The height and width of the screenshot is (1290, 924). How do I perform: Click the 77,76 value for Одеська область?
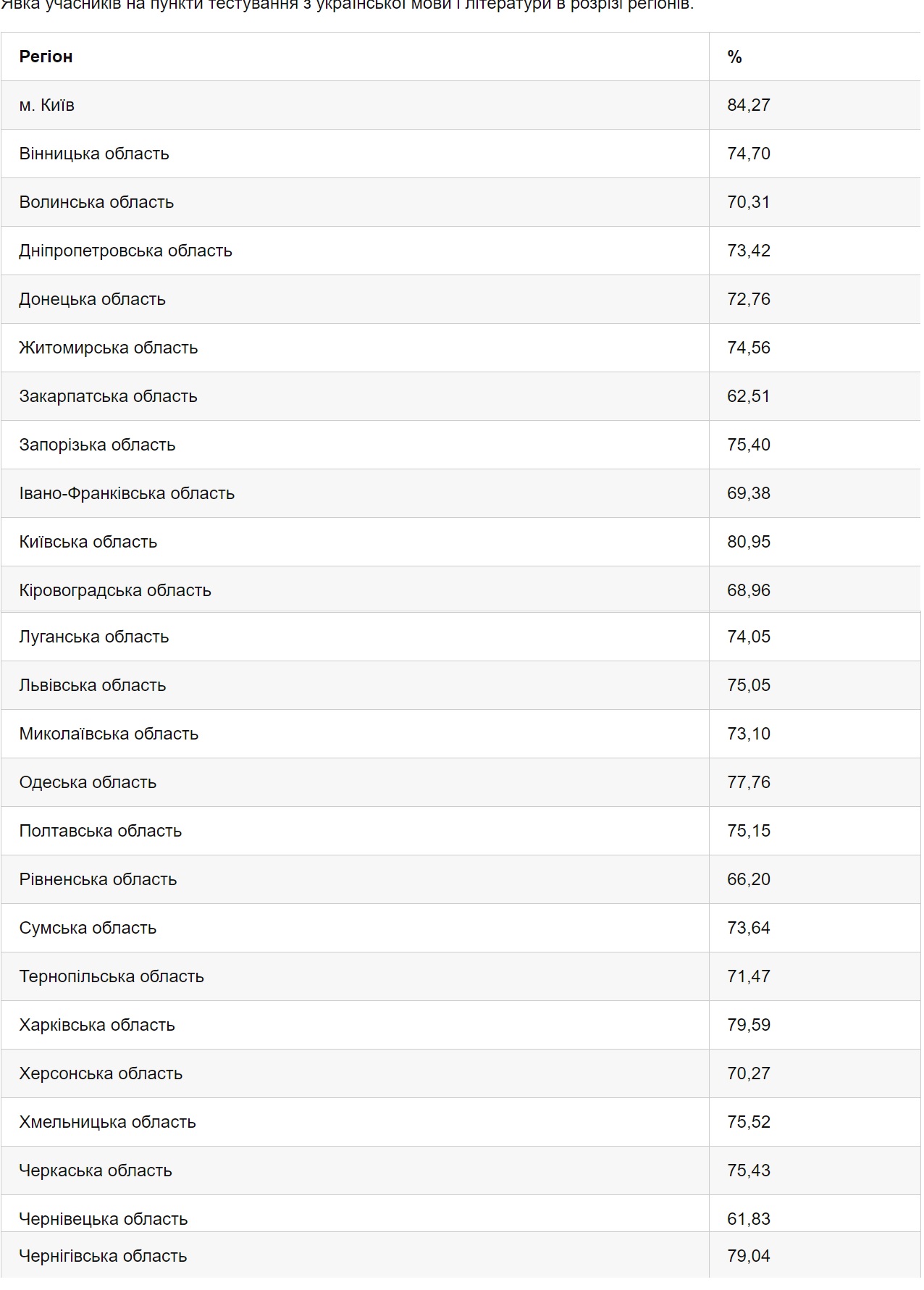click(749, 782)
